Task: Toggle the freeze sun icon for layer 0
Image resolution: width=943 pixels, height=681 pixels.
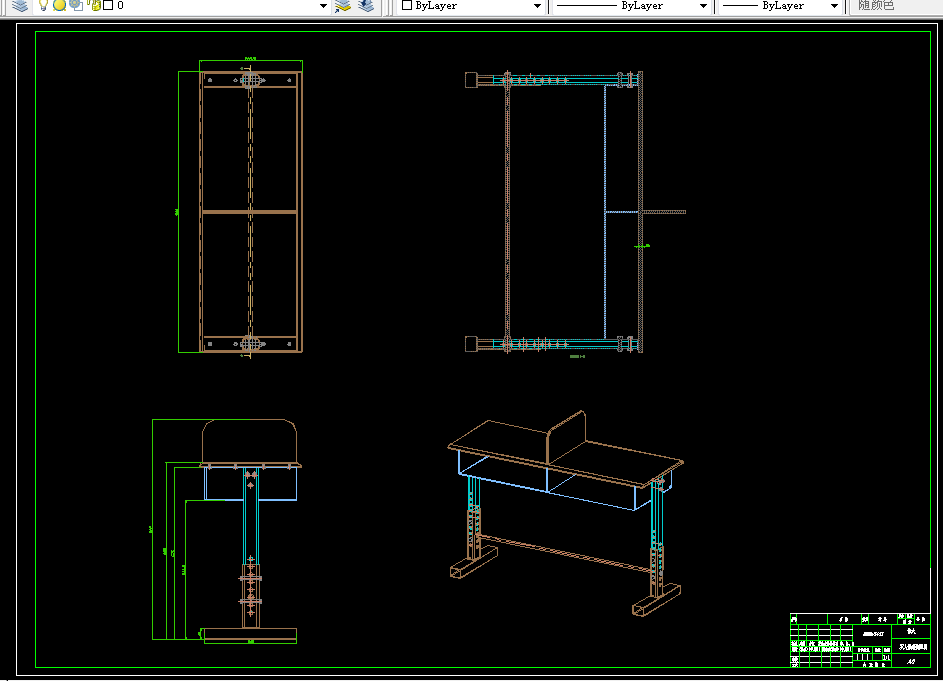Action: tap(60, 5)
